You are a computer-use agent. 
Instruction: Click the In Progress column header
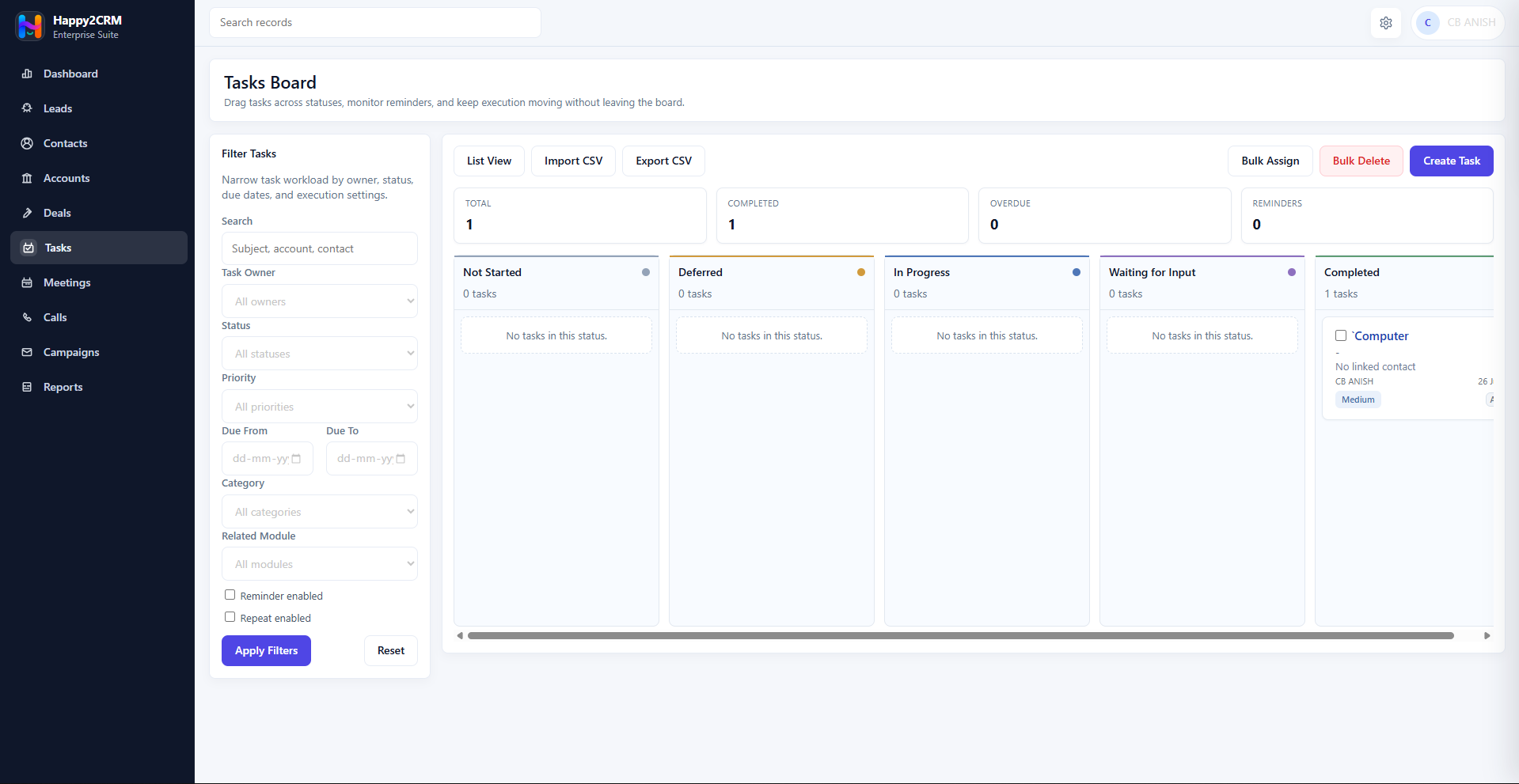click(x=987, y=282)
